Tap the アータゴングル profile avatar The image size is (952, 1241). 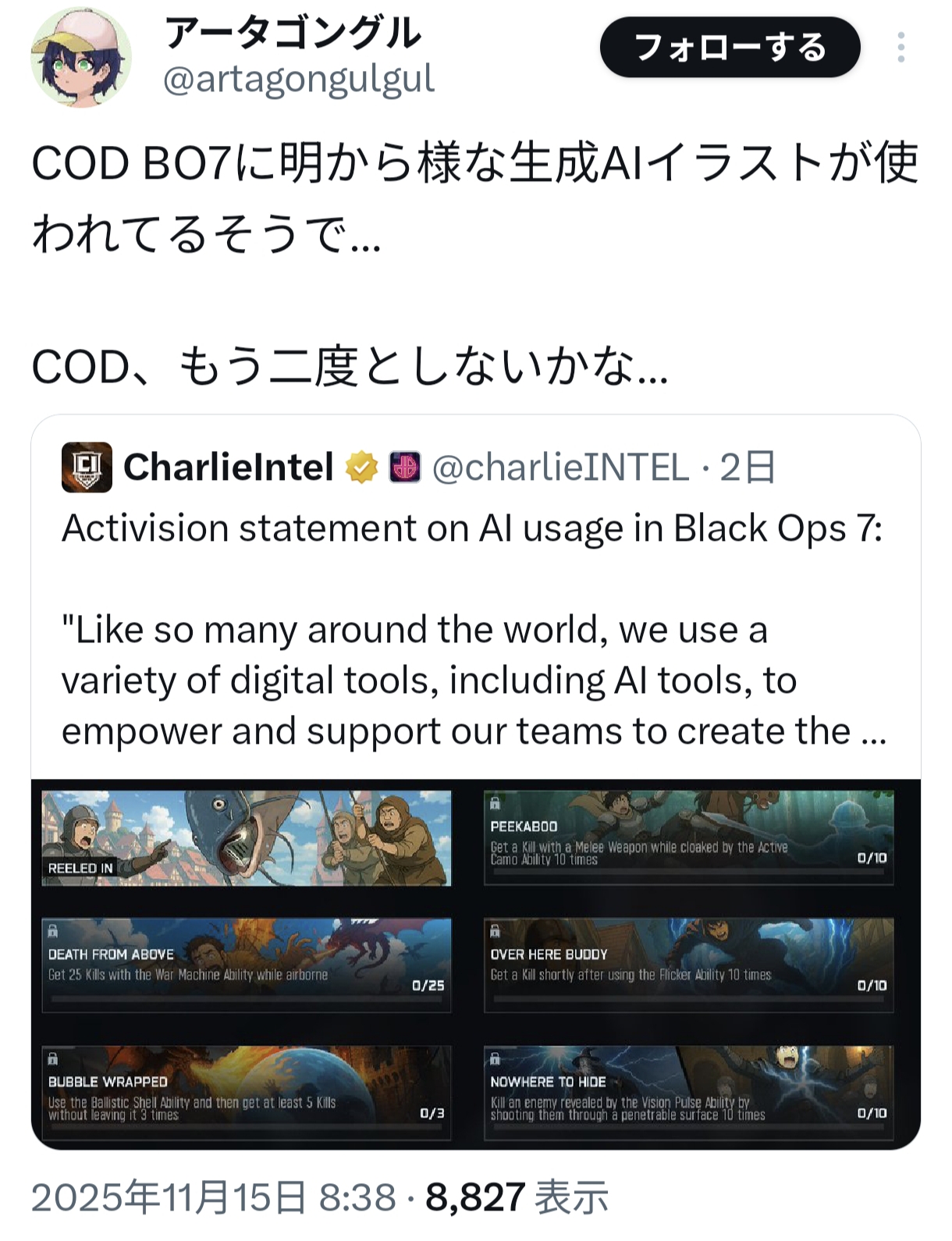coord(81,58)
